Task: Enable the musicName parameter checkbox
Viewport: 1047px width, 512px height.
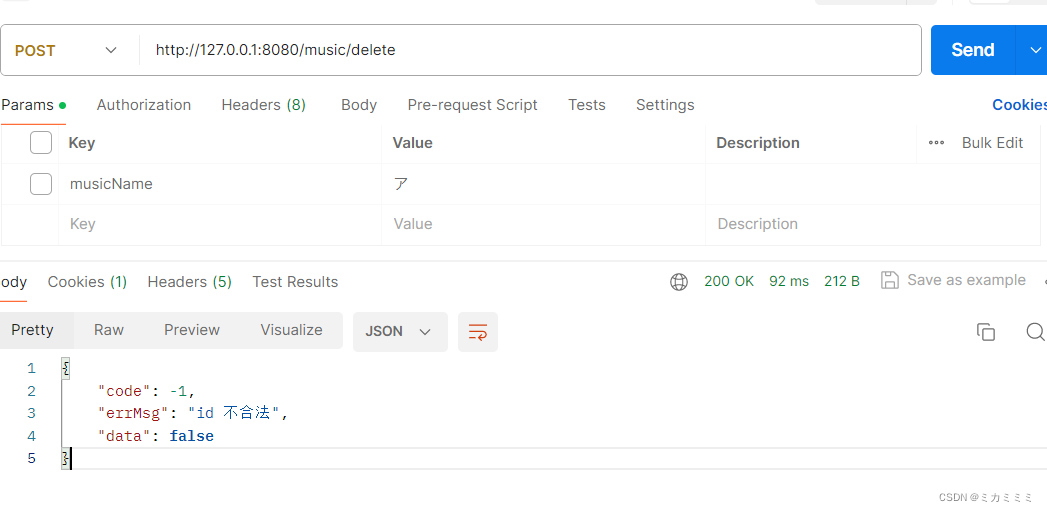Action: point(41,184)
